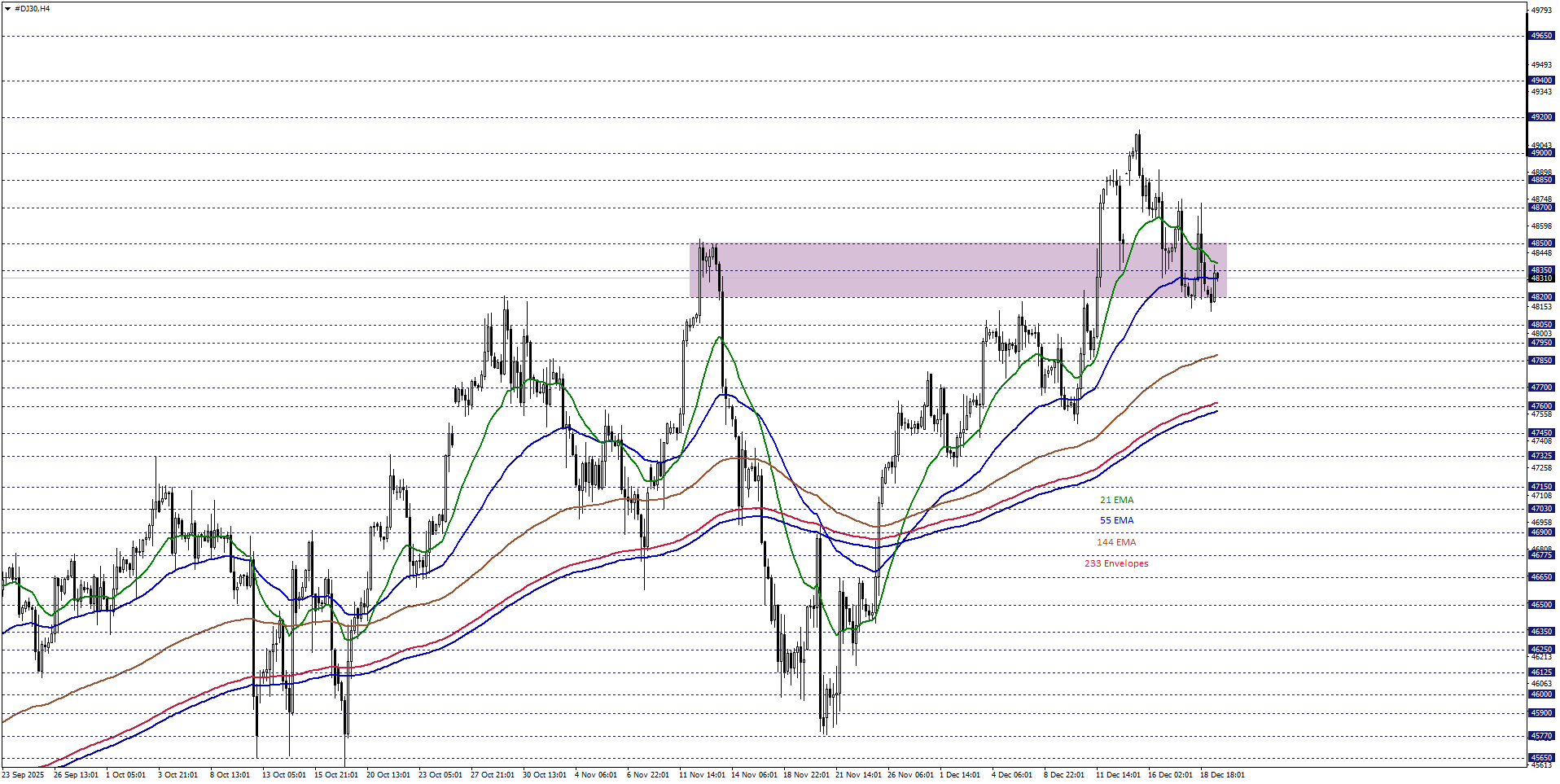Click the 48850 price level label
Viewport: 1560px width, 784px height.
click(1541, 180)
